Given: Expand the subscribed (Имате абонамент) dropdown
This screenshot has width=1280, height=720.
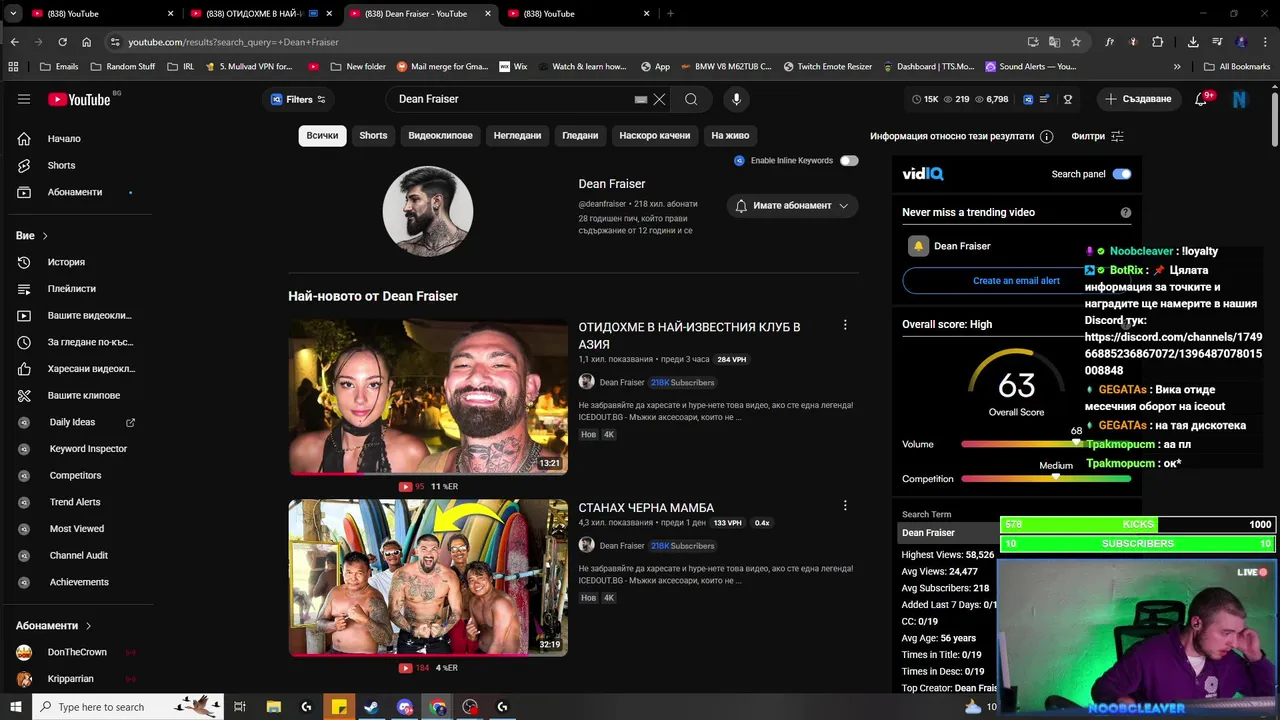Looking at the screenshot, I should 791,205.
